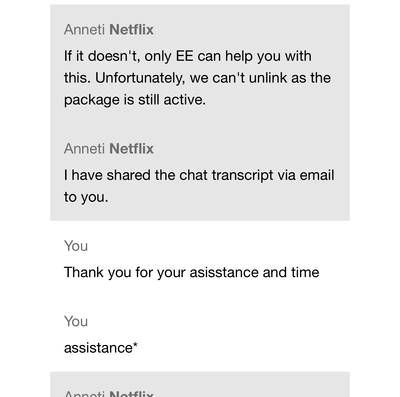Click the bold 'Netflix' word in second header
This screenshot has width=400, height=397.
[x=131, y=149]
